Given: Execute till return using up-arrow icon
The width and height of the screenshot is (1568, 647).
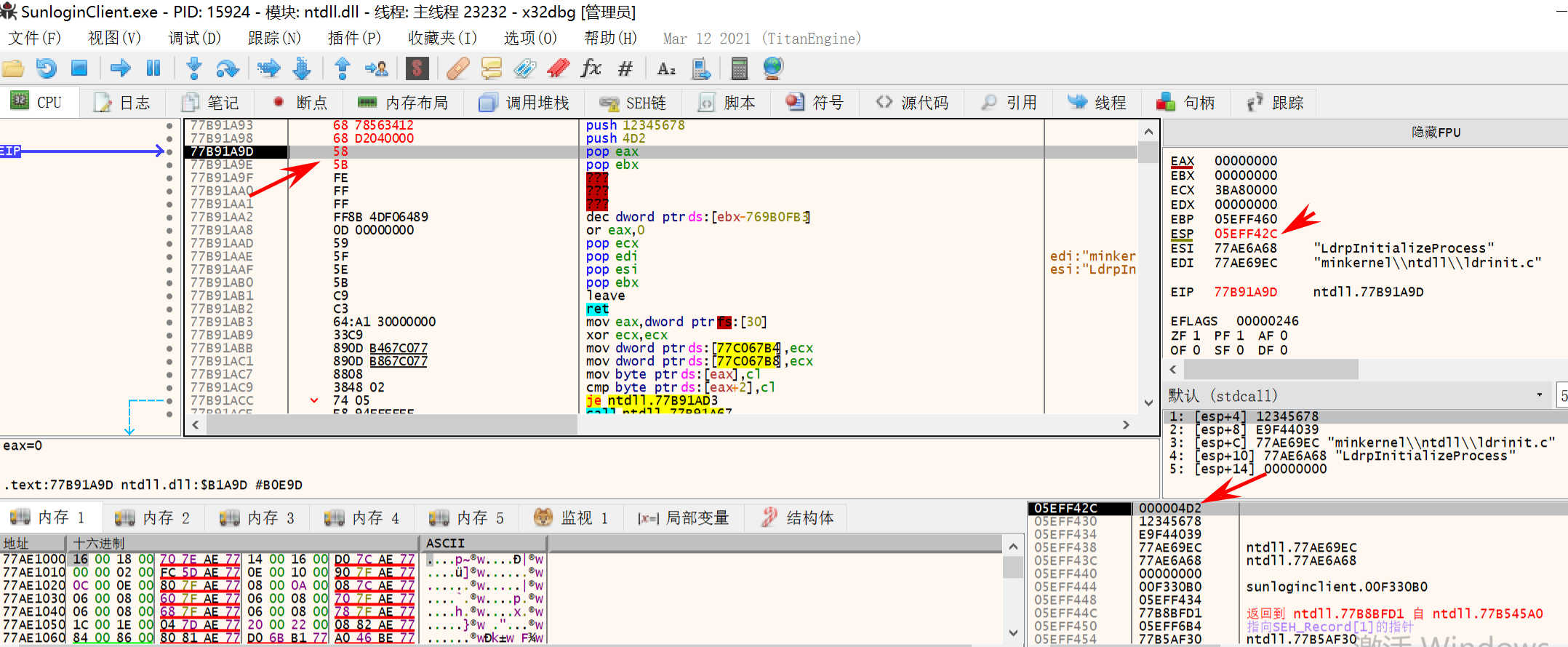Looking at the screenshot, I should 343,68.
